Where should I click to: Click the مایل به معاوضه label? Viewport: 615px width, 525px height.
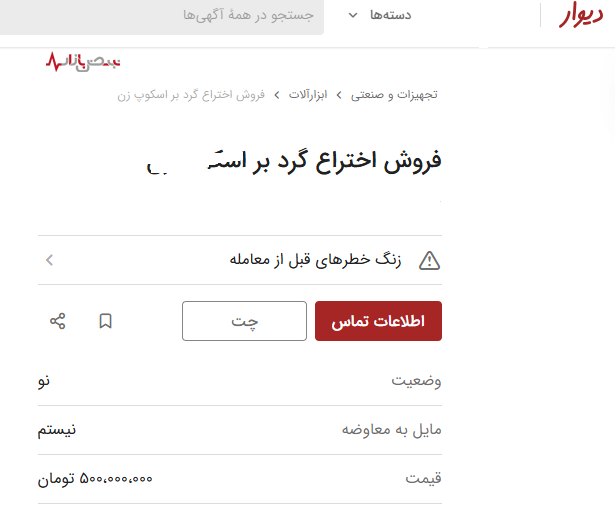click(391, 430)
